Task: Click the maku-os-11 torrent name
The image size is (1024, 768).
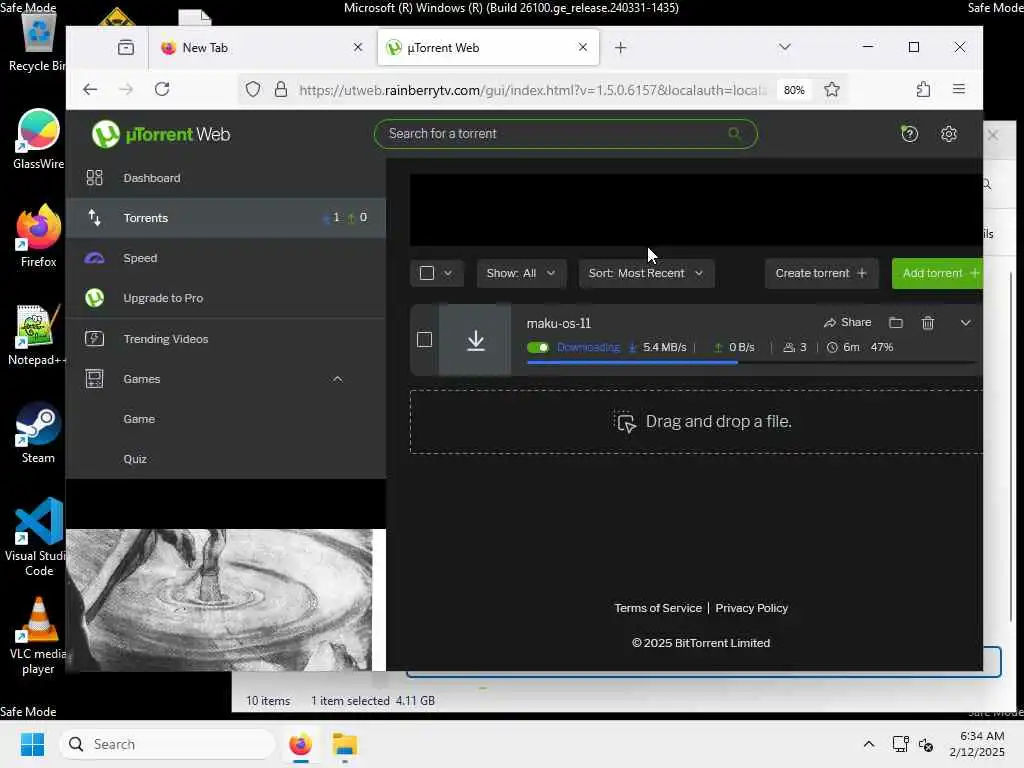Action: tap(558, 323)
